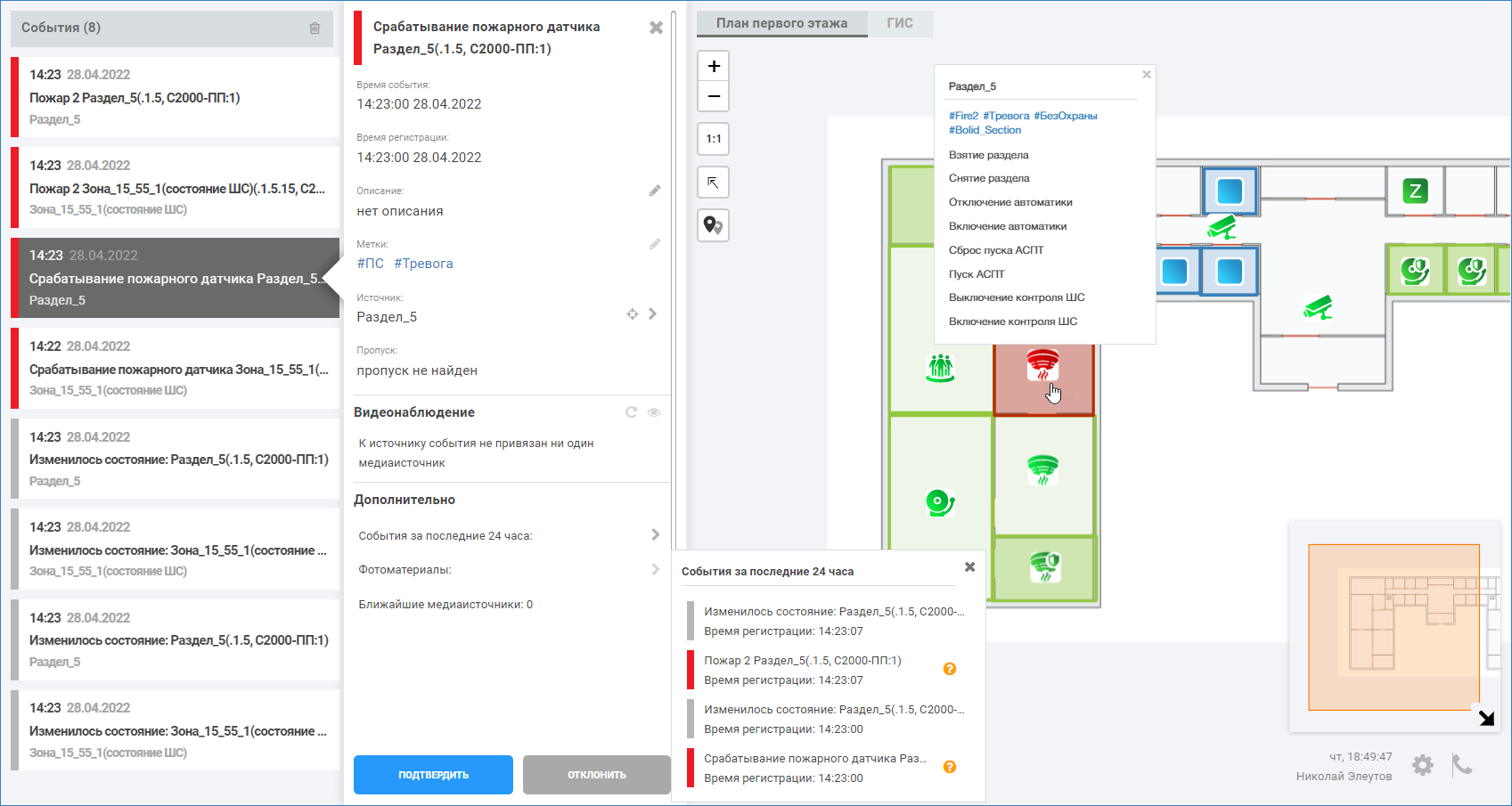Edit the event description with pencil icon

[655, 191]
